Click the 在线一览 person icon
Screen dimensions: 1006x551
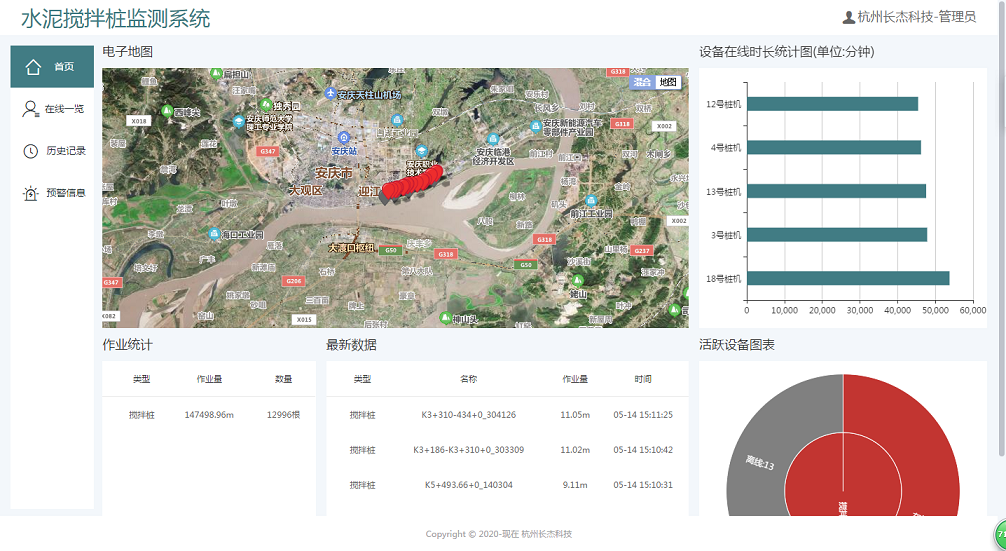coord(31,109)
